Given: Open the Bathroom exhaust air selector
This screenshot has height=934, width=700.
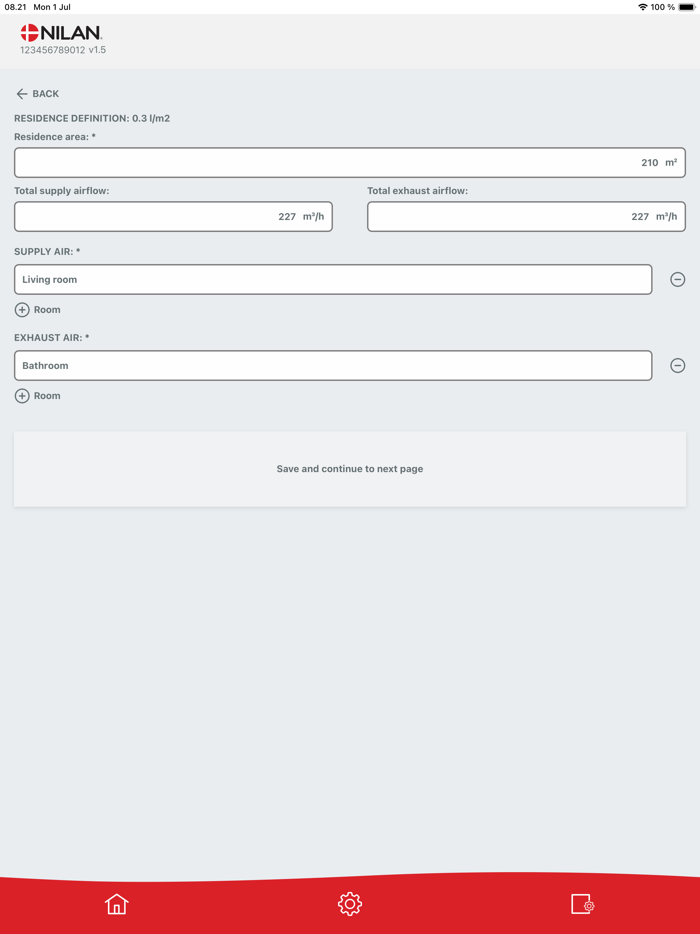Looking at the screenshot, I should (x=333, y=365).
